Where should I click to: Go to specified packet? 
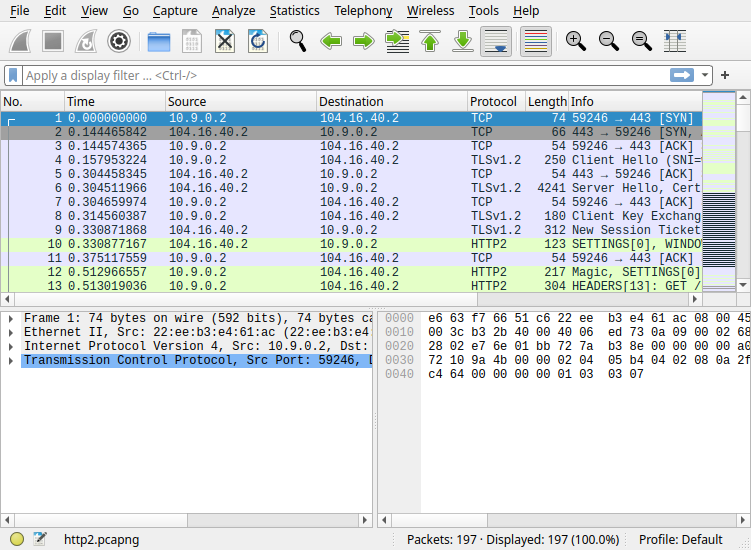(x=397, y=41)
